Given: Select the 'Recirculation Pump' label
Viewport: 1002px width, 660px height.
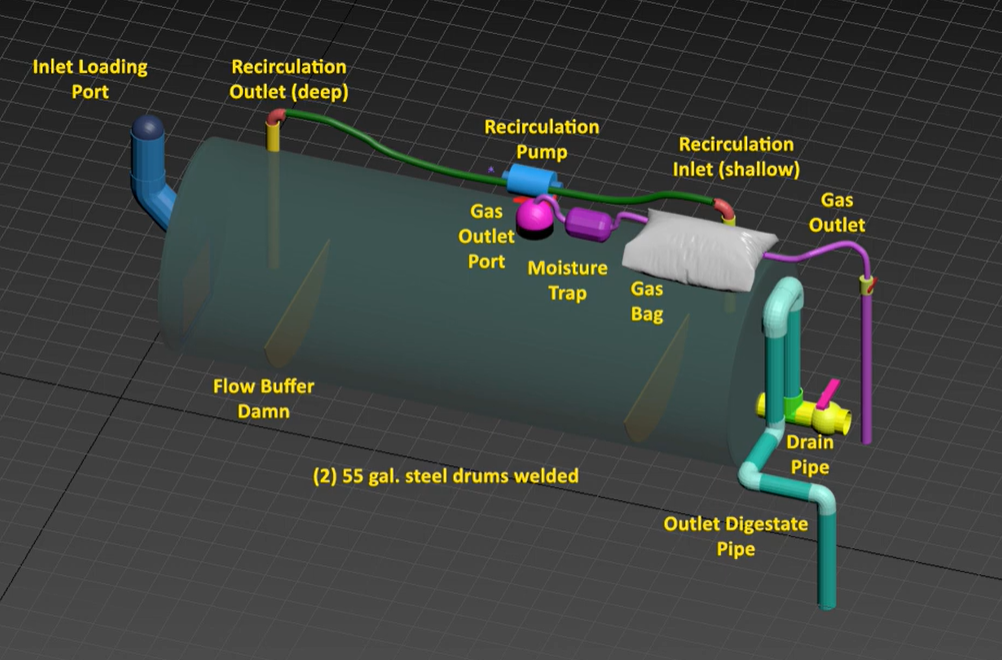Looking at the screenshot, I should point(542,139).
